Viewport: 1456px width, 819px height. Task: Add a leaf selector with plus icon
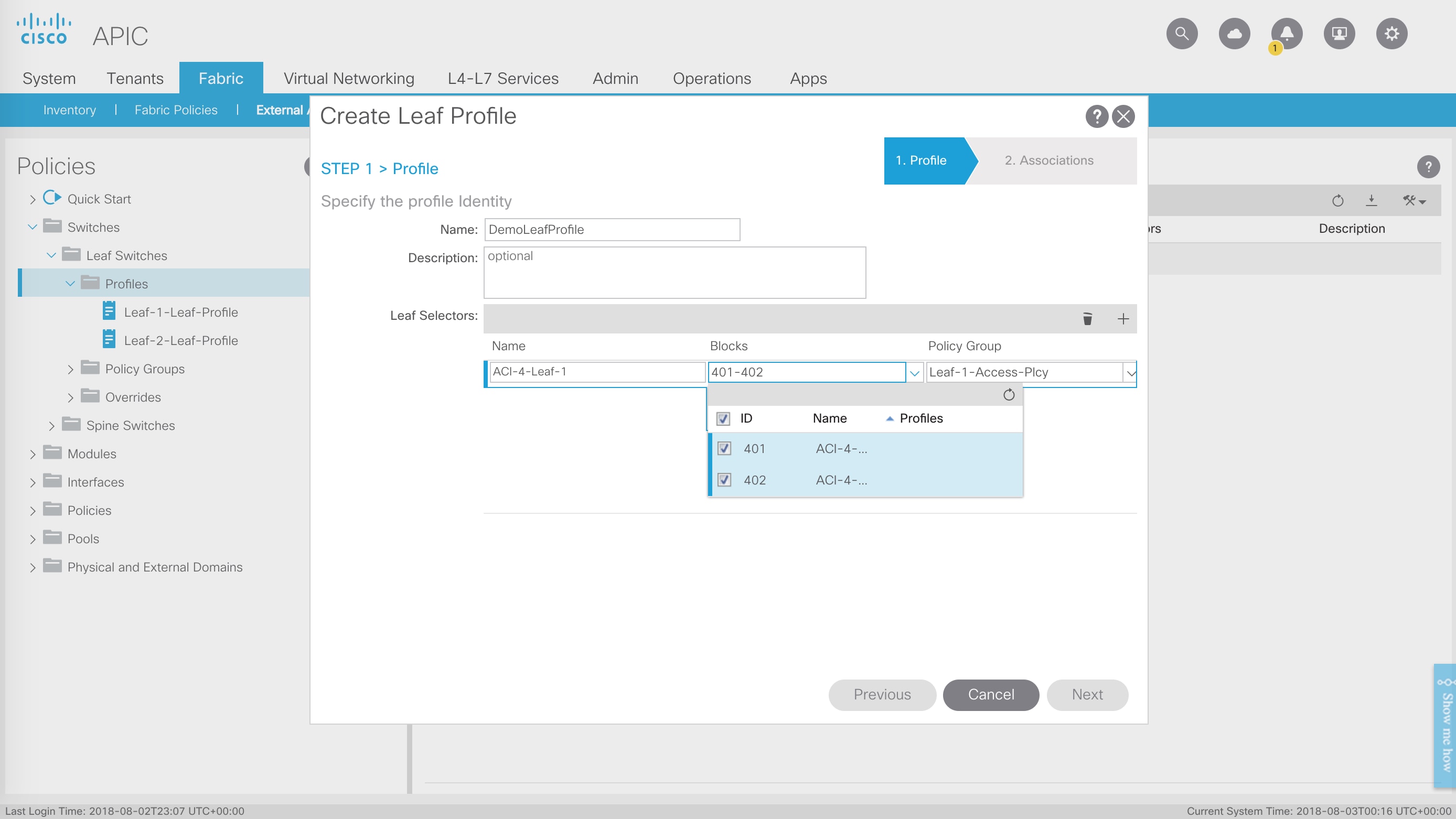pyautogui.click(x=1122, y=319)
